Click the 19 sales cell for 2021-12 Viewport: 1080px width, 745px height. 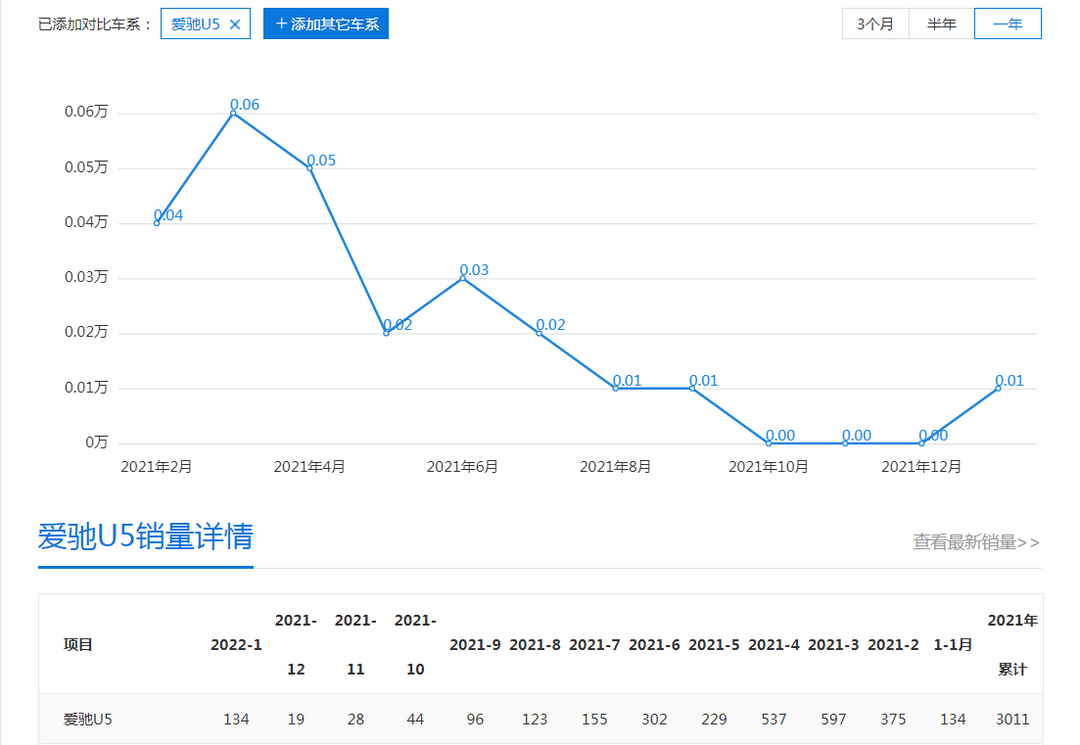coord(296,720)
